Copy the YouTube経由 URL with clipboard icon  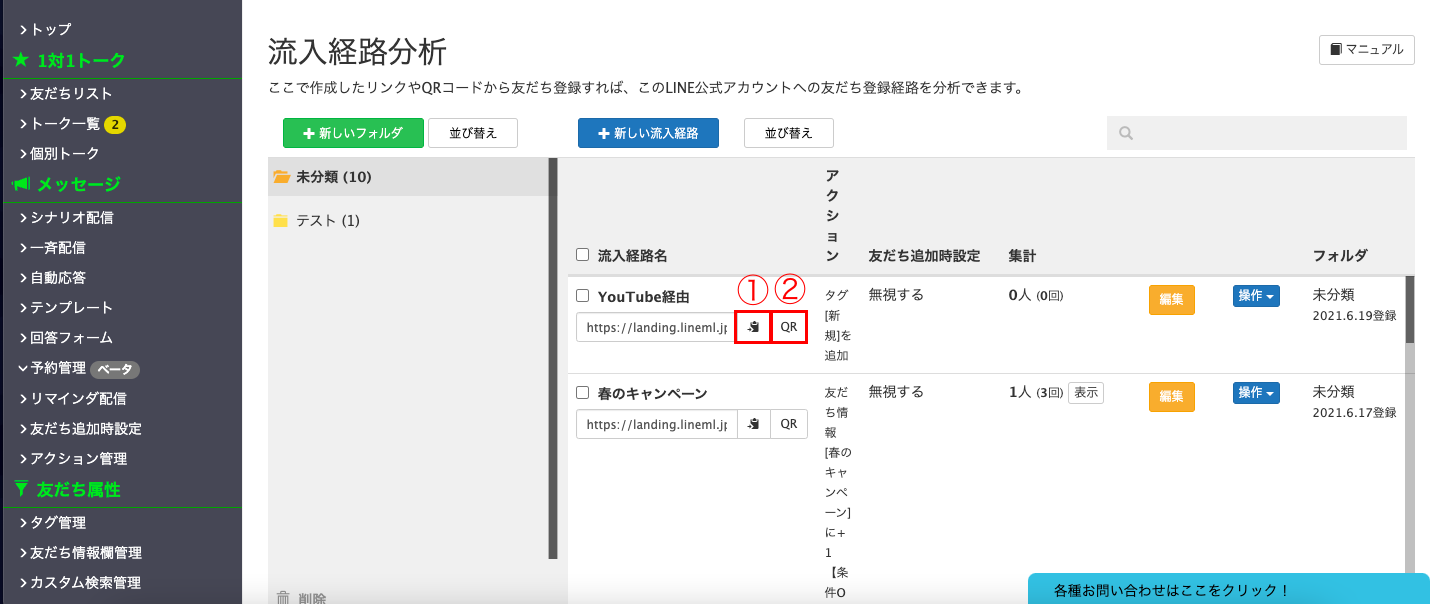point(753,327)
